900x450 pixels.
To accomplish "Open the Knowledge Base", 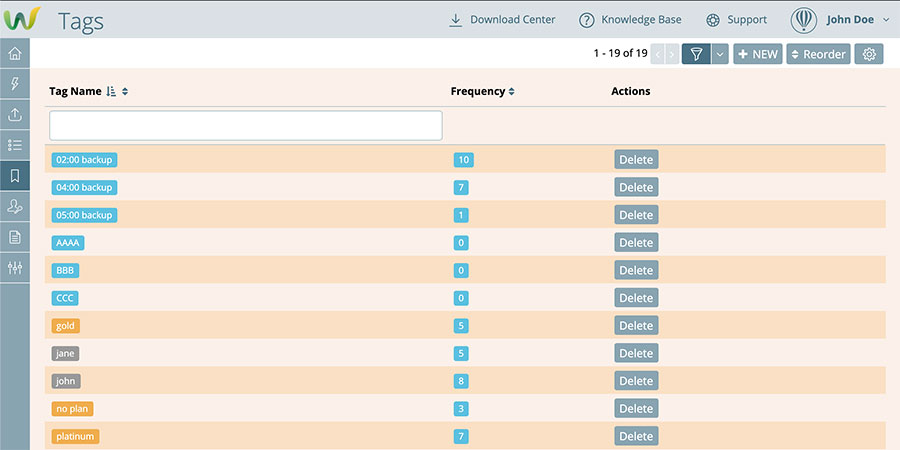I will coord(631,19).
